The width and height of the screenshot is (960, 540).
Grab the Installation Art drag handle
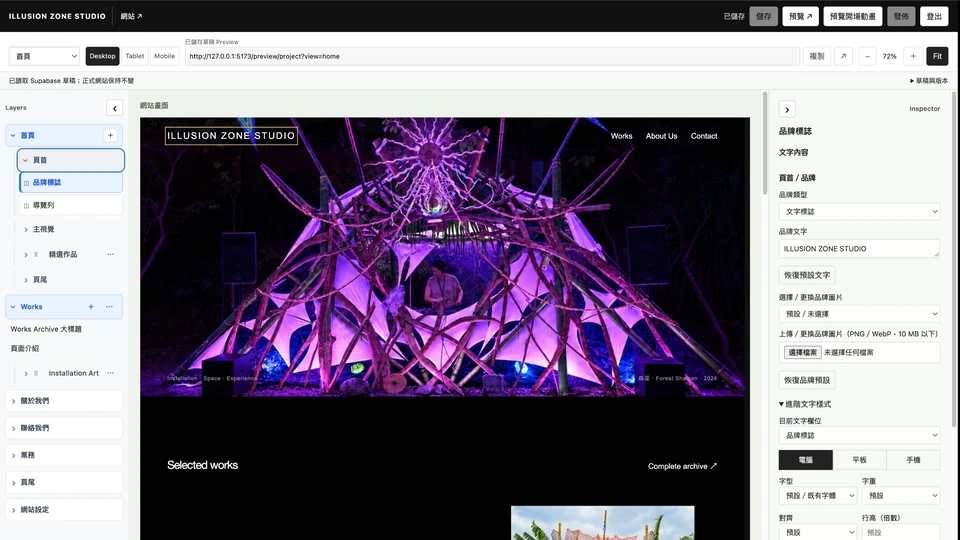[36, 373]
